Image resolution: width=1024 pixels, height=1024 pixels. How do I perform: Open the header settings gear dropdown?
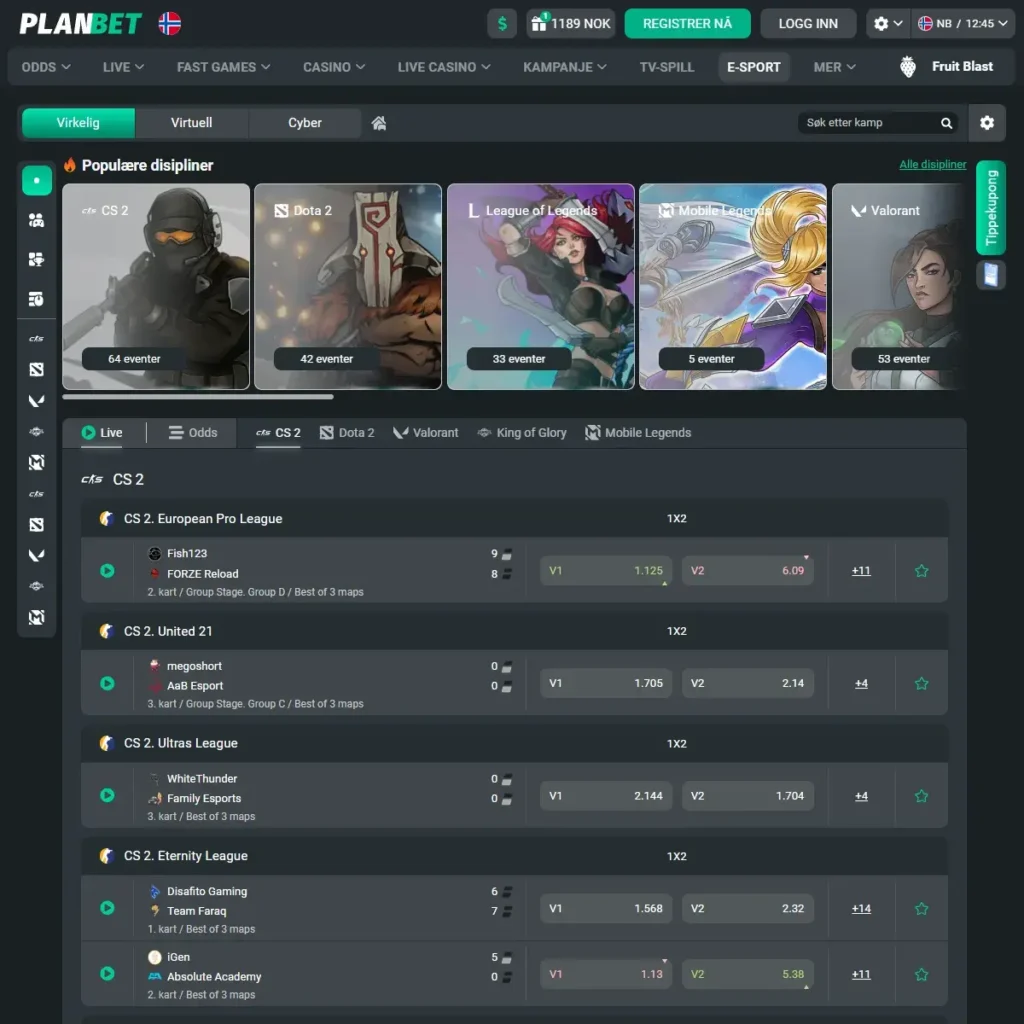pyautogui.click(x=888, y=24)
